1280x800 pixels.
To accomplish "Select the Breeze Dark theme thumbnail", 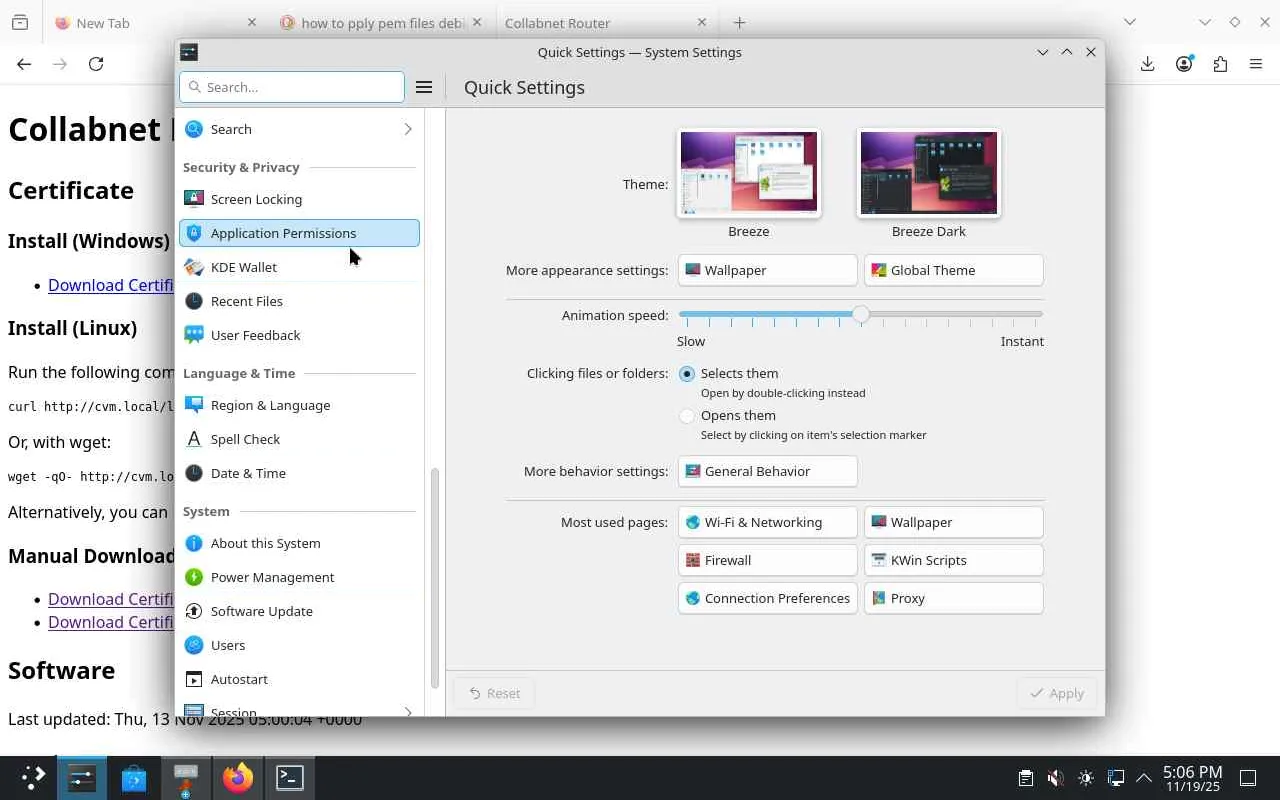I will (x=929, y=173).
